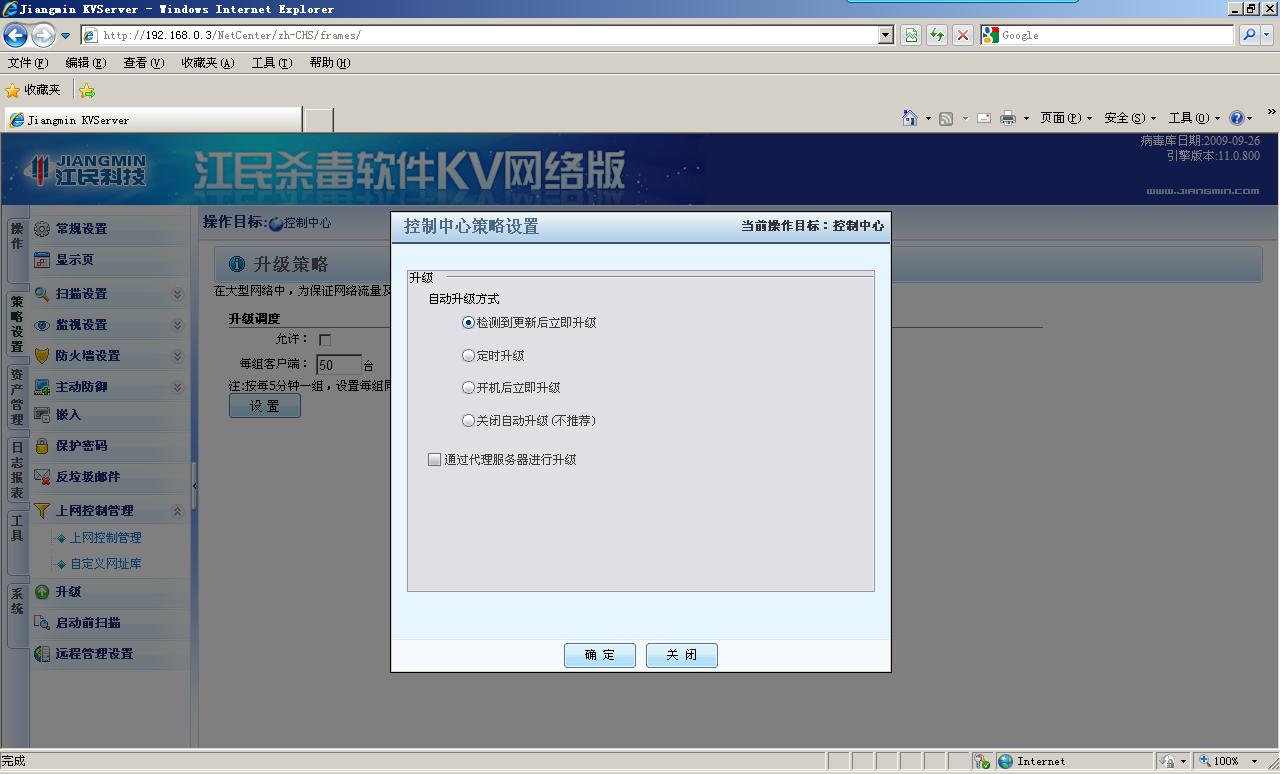This screenshot has height=774, width=1280.
Task: Expand the 防火墙设置 section chevron
Action: click(177, 356)
